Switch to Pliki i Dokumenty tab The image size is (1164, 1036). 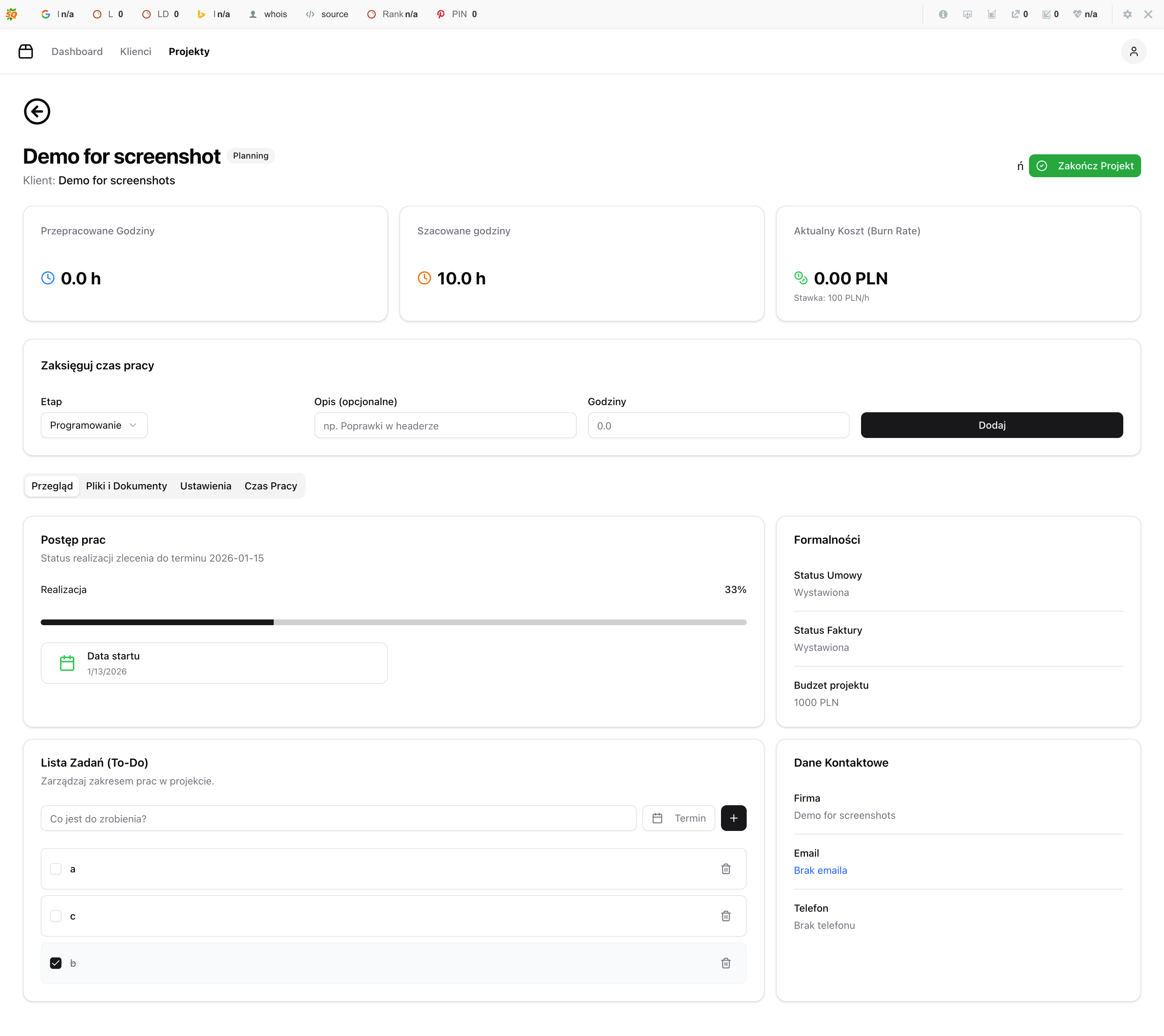126,487
